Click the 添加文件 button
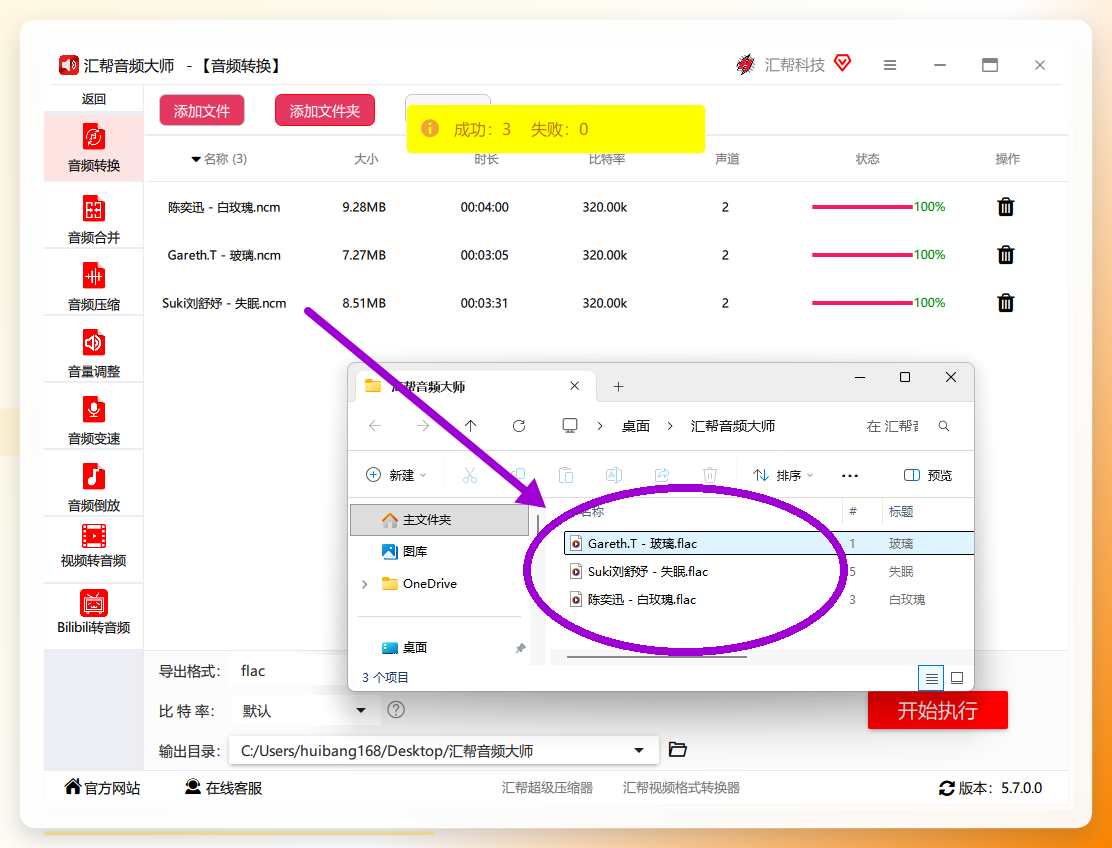Screen dimensions: 1112x848 202,111
